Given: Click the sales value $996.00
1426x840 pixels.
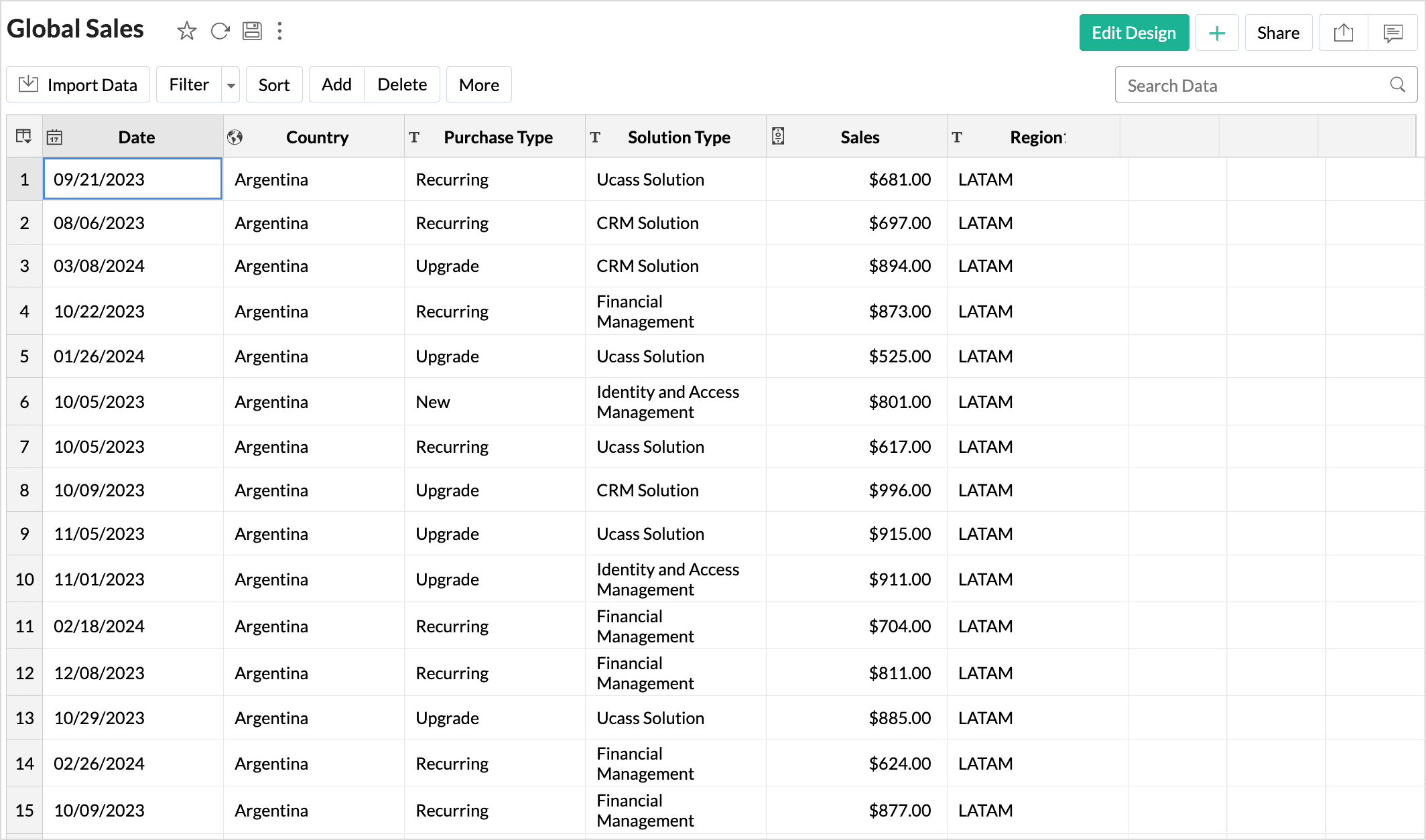Looking at the screenshot, I should pyautogui.click(x=899, y=490).
